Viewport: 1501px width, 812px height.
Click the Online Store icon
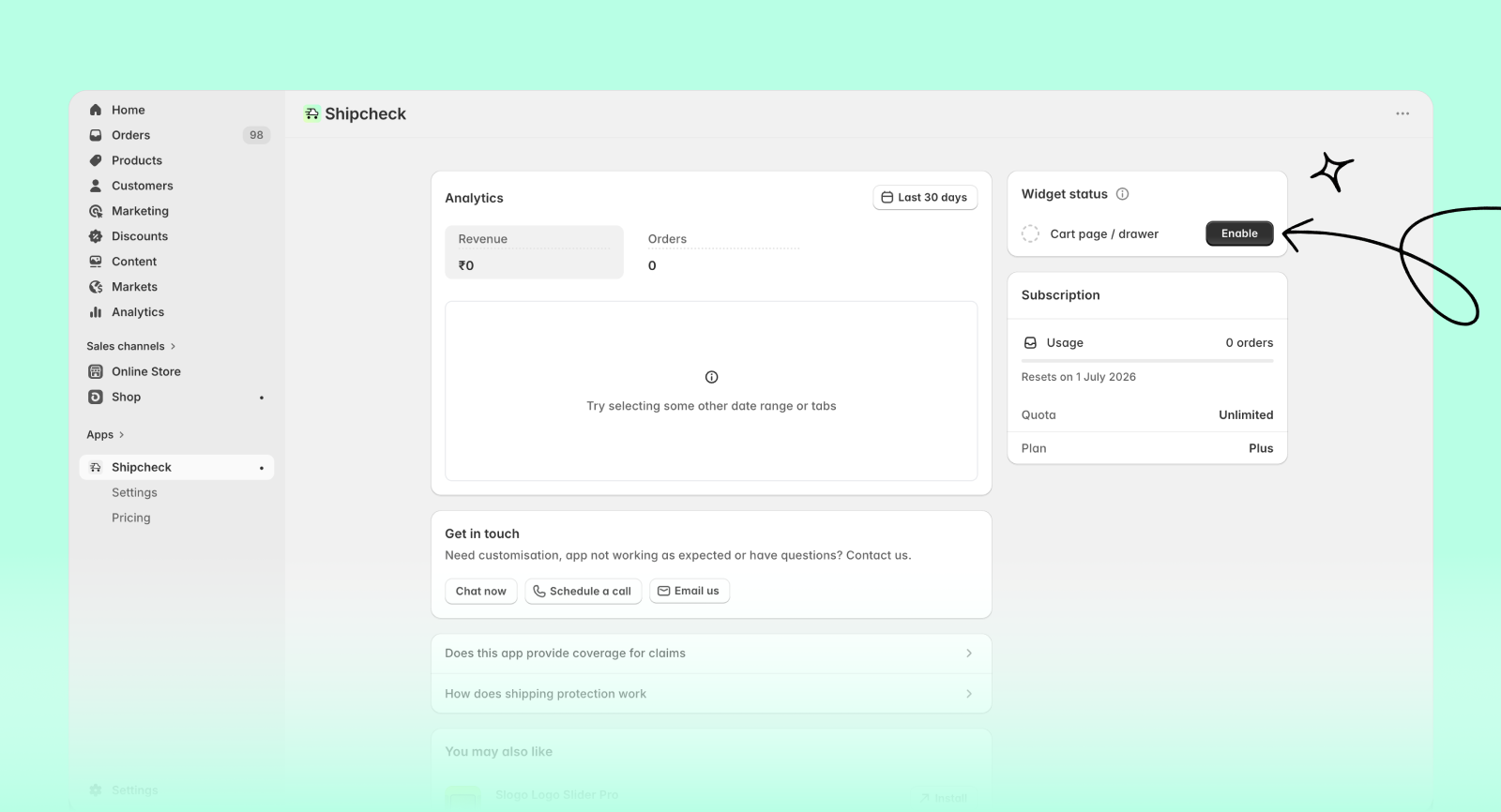click(x=96, y=371)
